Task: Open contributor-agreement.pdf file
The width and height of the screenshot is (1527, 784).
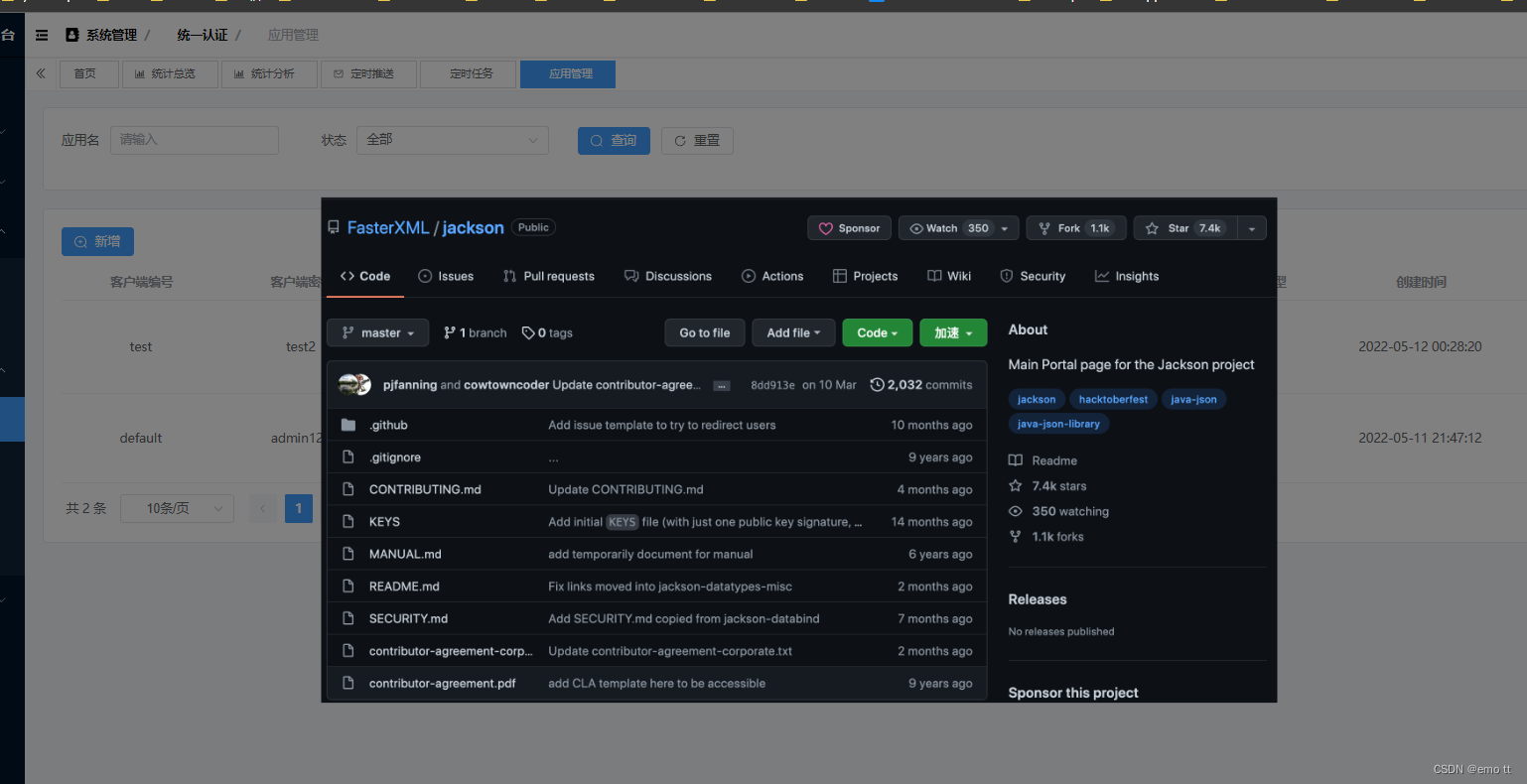Action: point(443,683)
